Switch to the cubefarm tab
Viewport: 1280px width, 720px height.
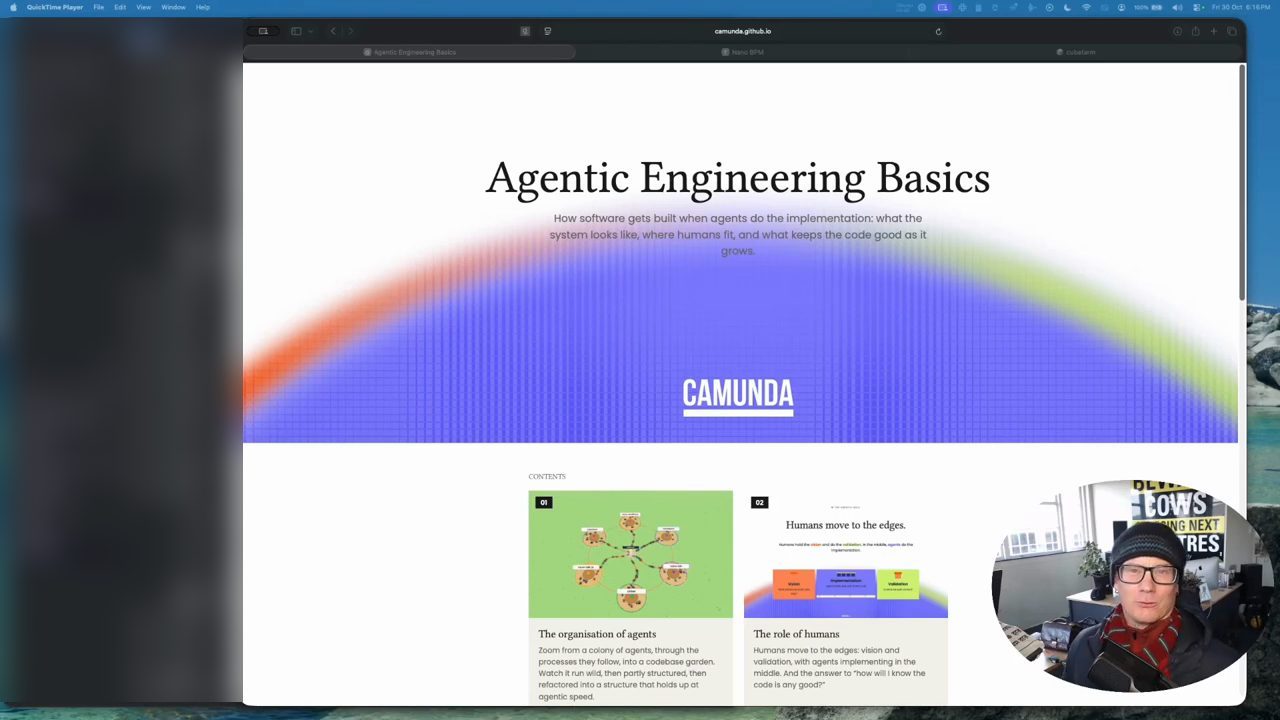pyautogui.click(x=1076, y=52)
